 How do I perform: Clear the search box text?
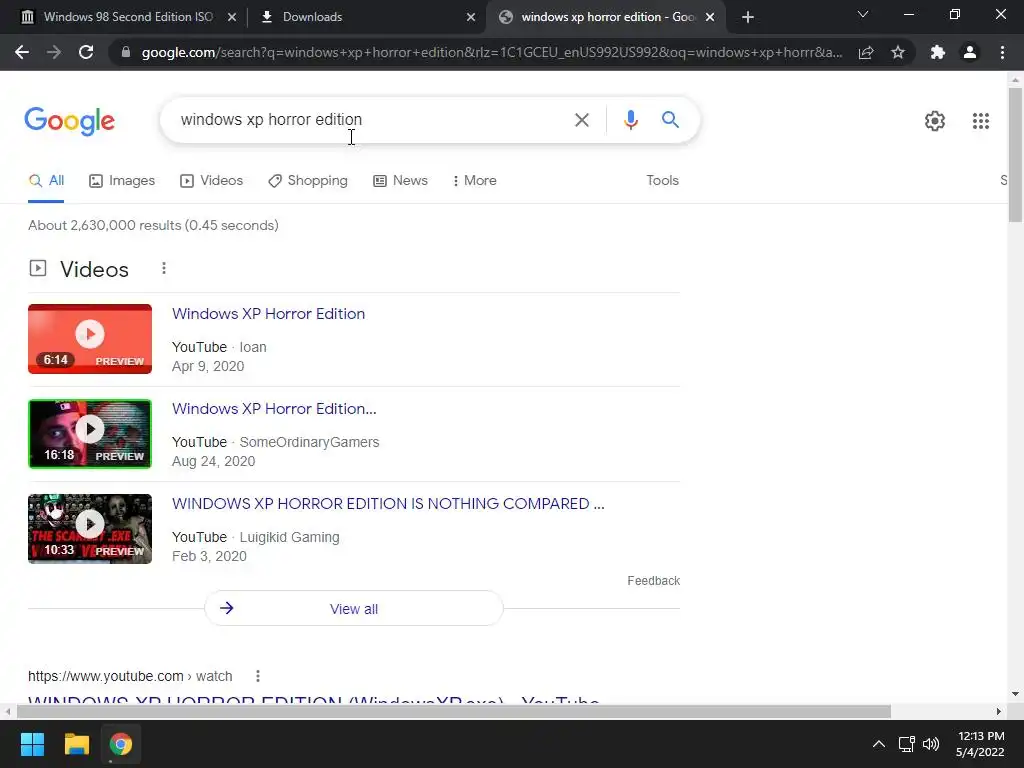pos(581,120)
